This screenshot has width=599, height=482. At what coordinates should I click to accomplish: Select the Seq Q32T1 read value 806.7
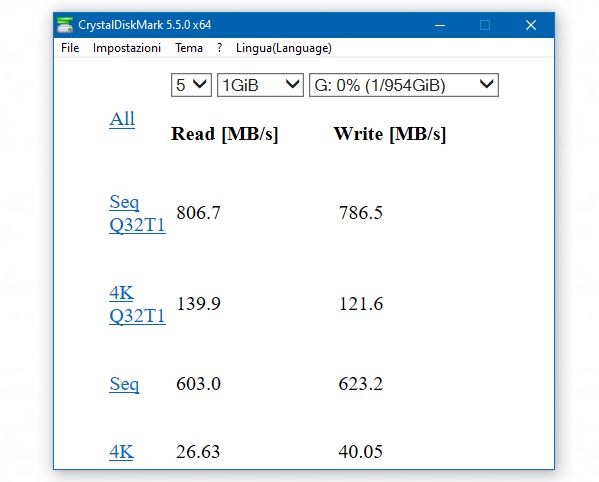click(198, 213)
